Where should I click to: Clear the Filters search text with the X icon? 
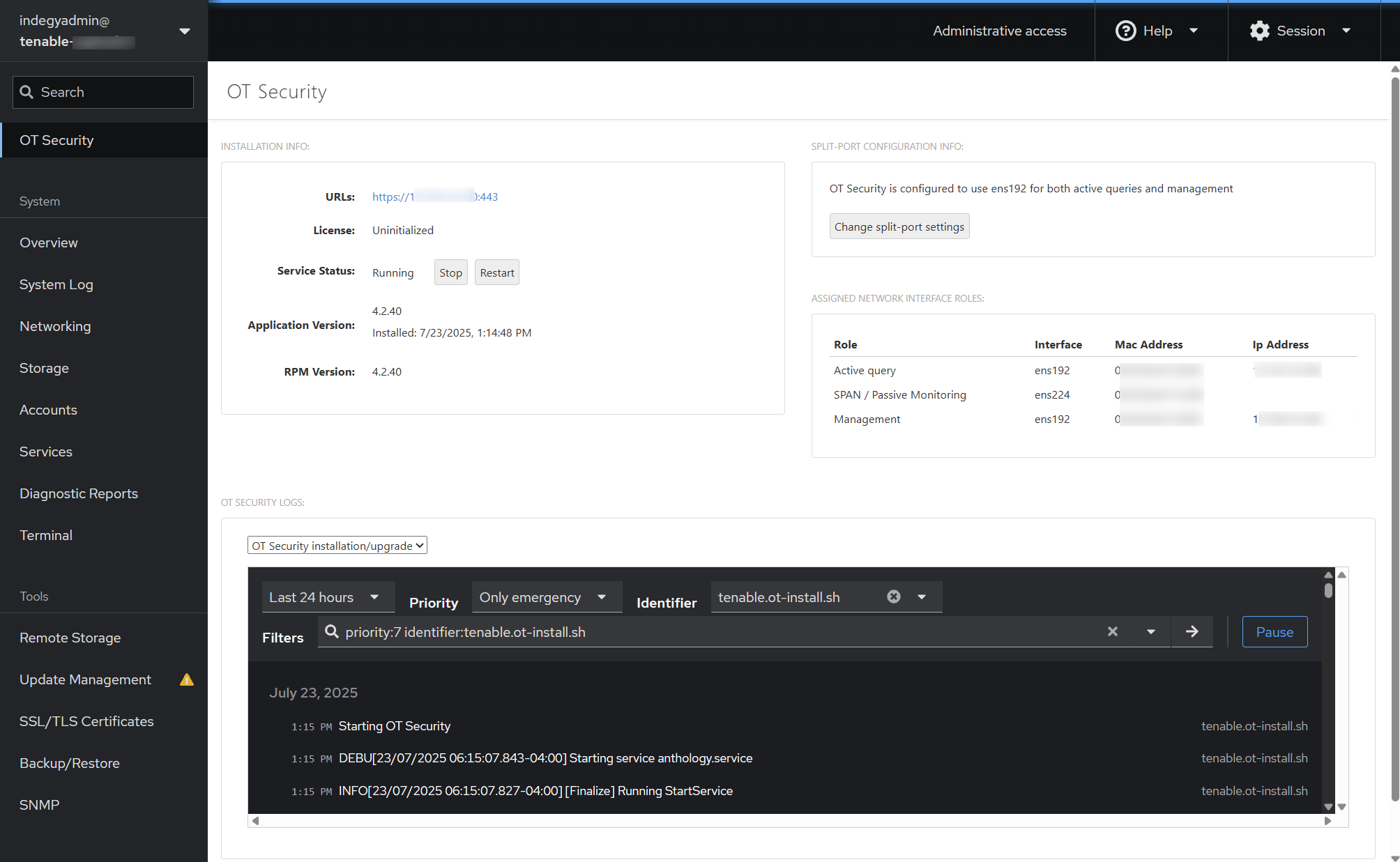coord(1112,631)
